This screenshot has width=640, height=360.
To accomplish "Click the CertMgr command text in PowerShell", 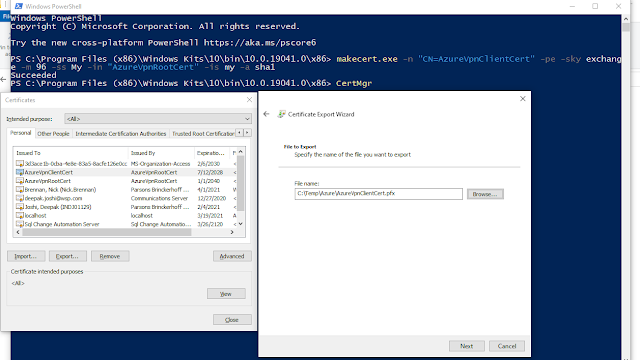I will pyautogui.click(x=354, y=83).
